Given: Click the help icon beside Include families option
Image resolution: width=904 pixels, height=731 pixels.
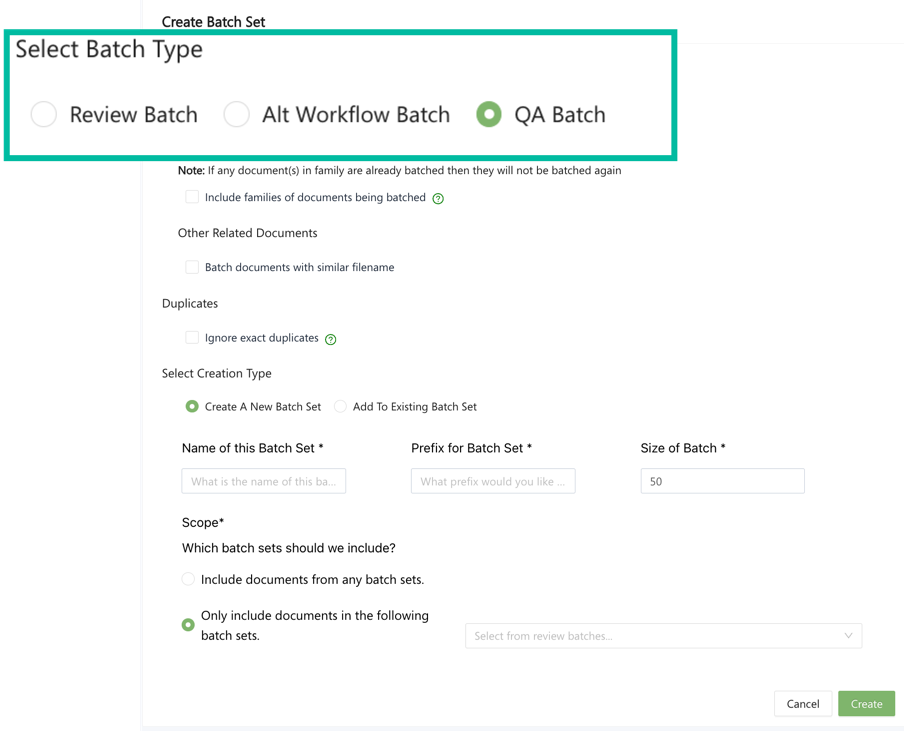Looking at the screenshot, I should click(438, 198).
